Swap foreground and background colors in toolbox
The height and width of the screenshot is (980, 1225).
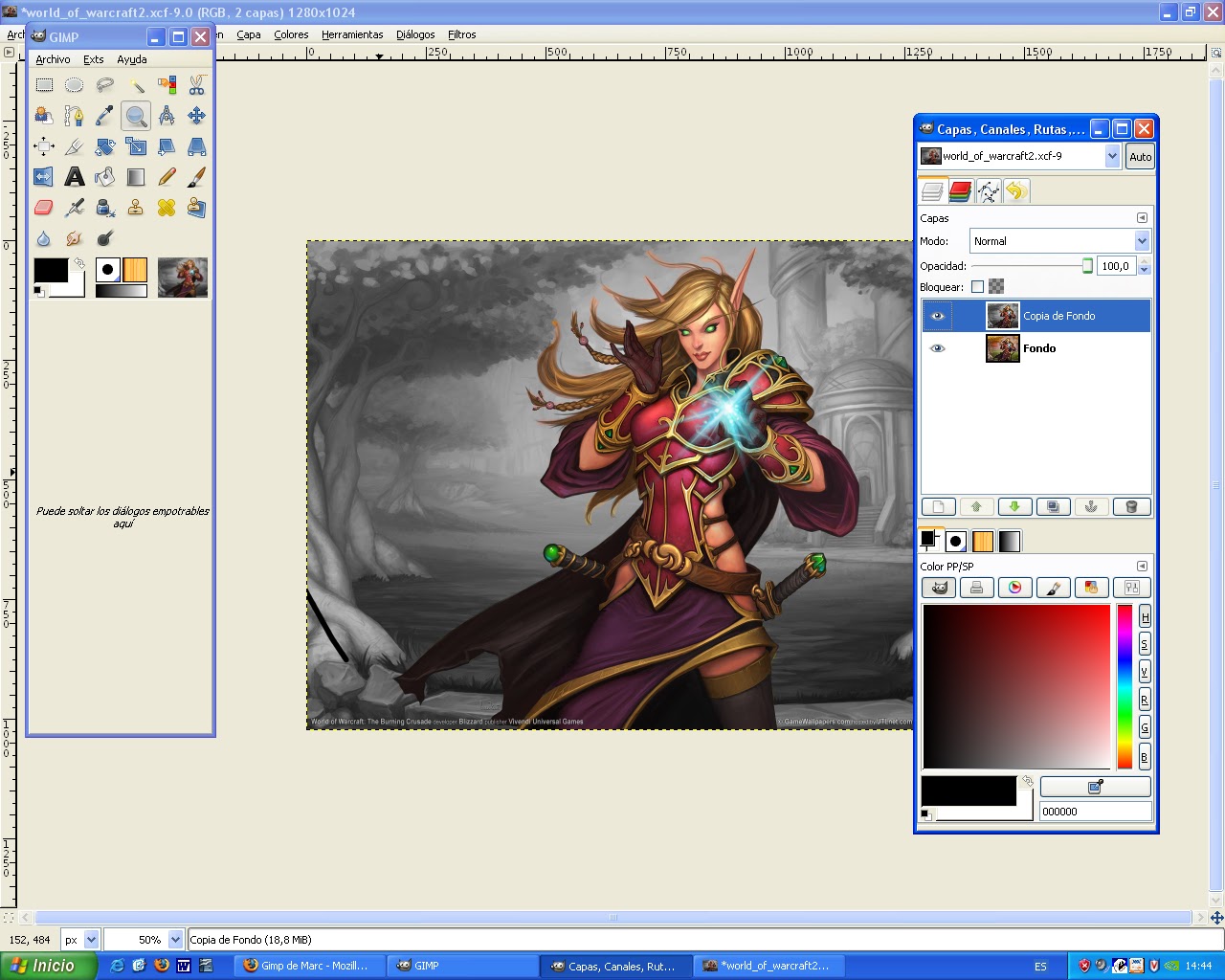[78, 263]
